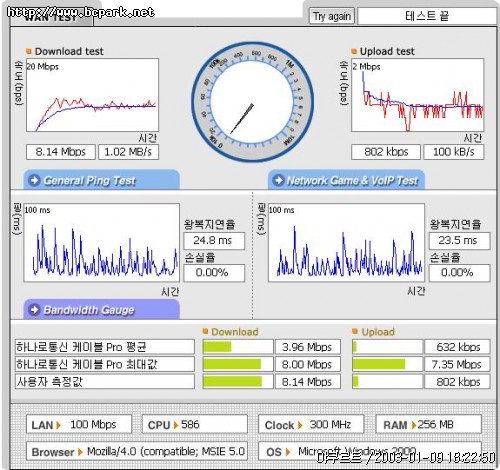
Task: Click the 8.00 Mbps value
Action: (307, 364)
